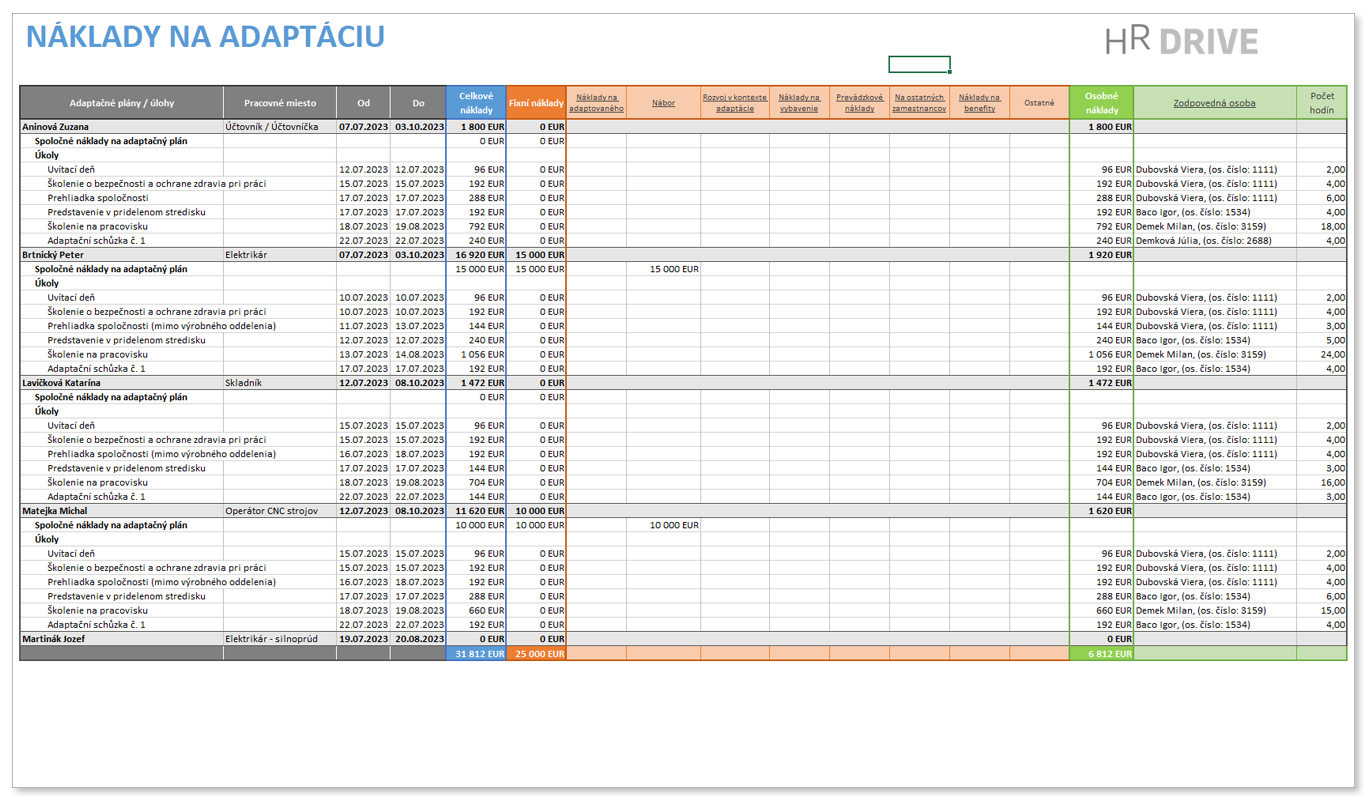Image resolution: width=1365 pixels, height=800 pixels.
Task: Click the 31 812 EUR total cell
Action: coord(476,654)
